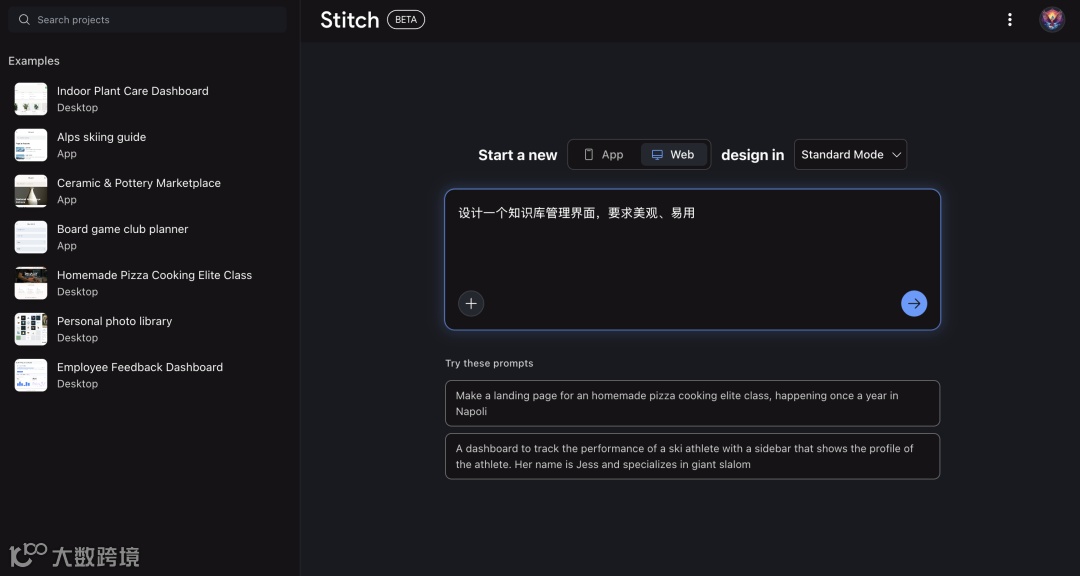The height and width of the screenshot is (576, 1080).
Task: Click the Homemade Pizza Cooking thumbnail
Action: click(31, 283)
